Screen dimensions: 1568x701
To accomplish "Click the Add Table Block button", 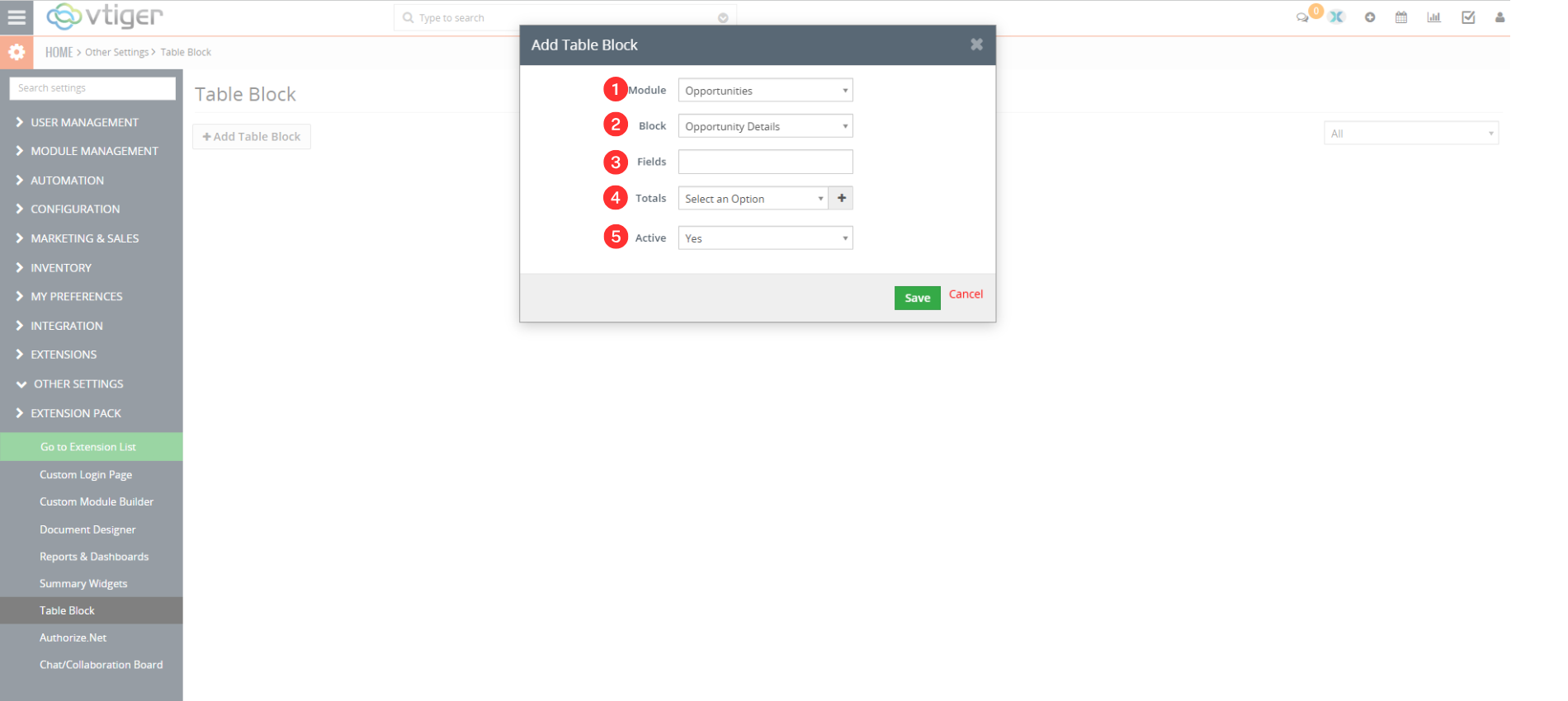I will 252,137.
